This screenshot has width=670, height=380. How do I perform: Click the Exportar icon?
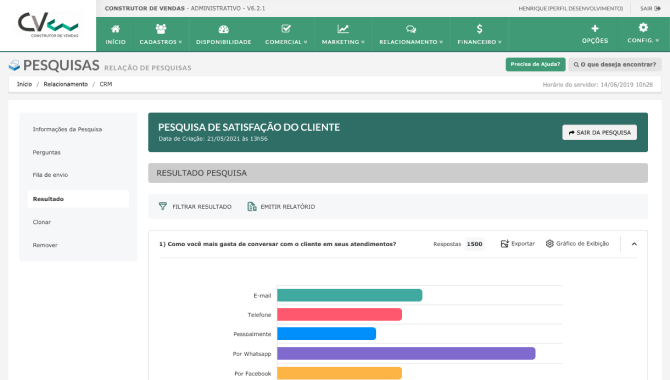click(504, 244)
